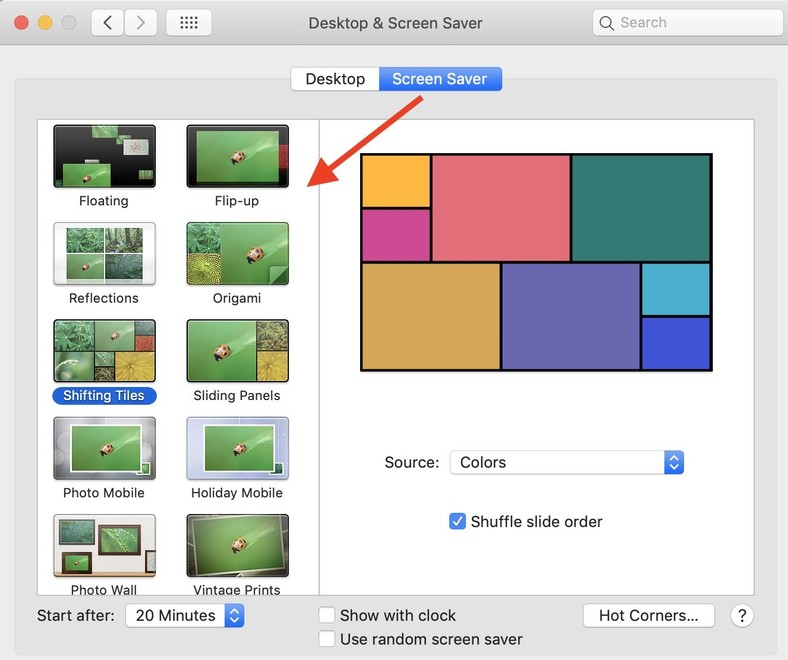Click the show all preferences grid icon
The width and height of the screenshot is (788, 660).
coord(189,23)
